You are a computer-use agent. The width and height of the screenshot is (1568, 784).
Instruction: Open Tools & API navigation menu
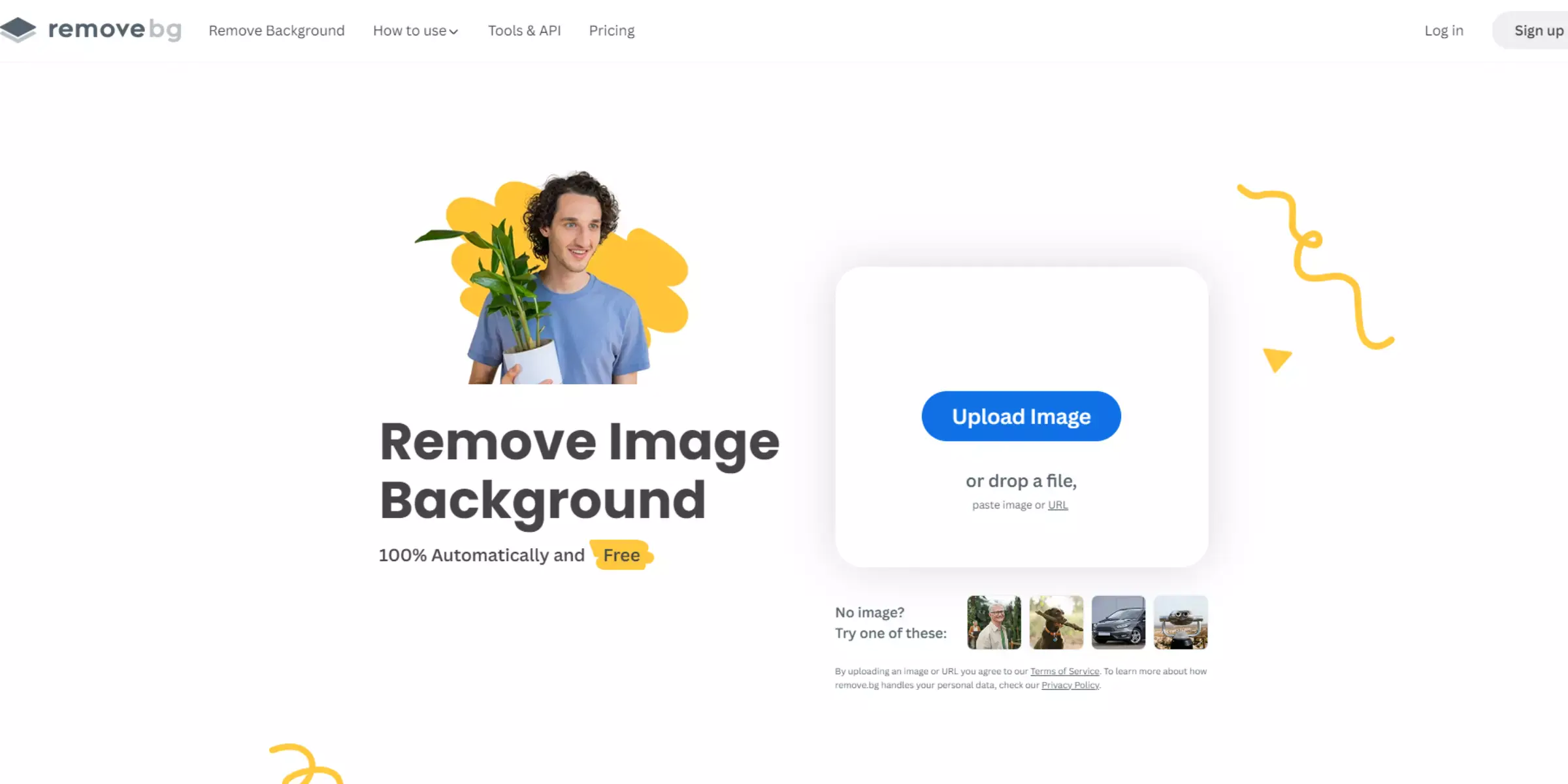tap(525, 30)
